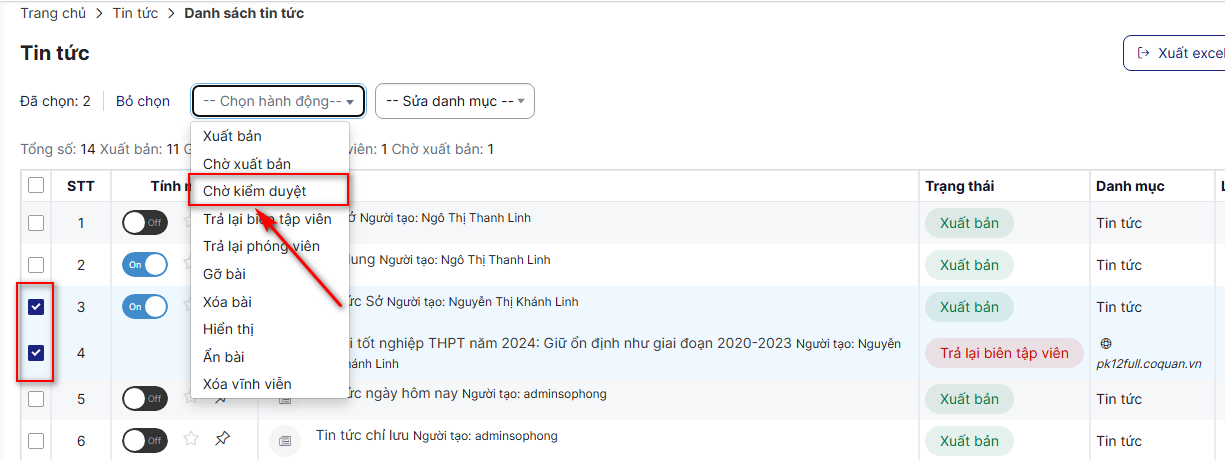Click article icon beside "Tin tức chỉ lưu"

(285, 440)
